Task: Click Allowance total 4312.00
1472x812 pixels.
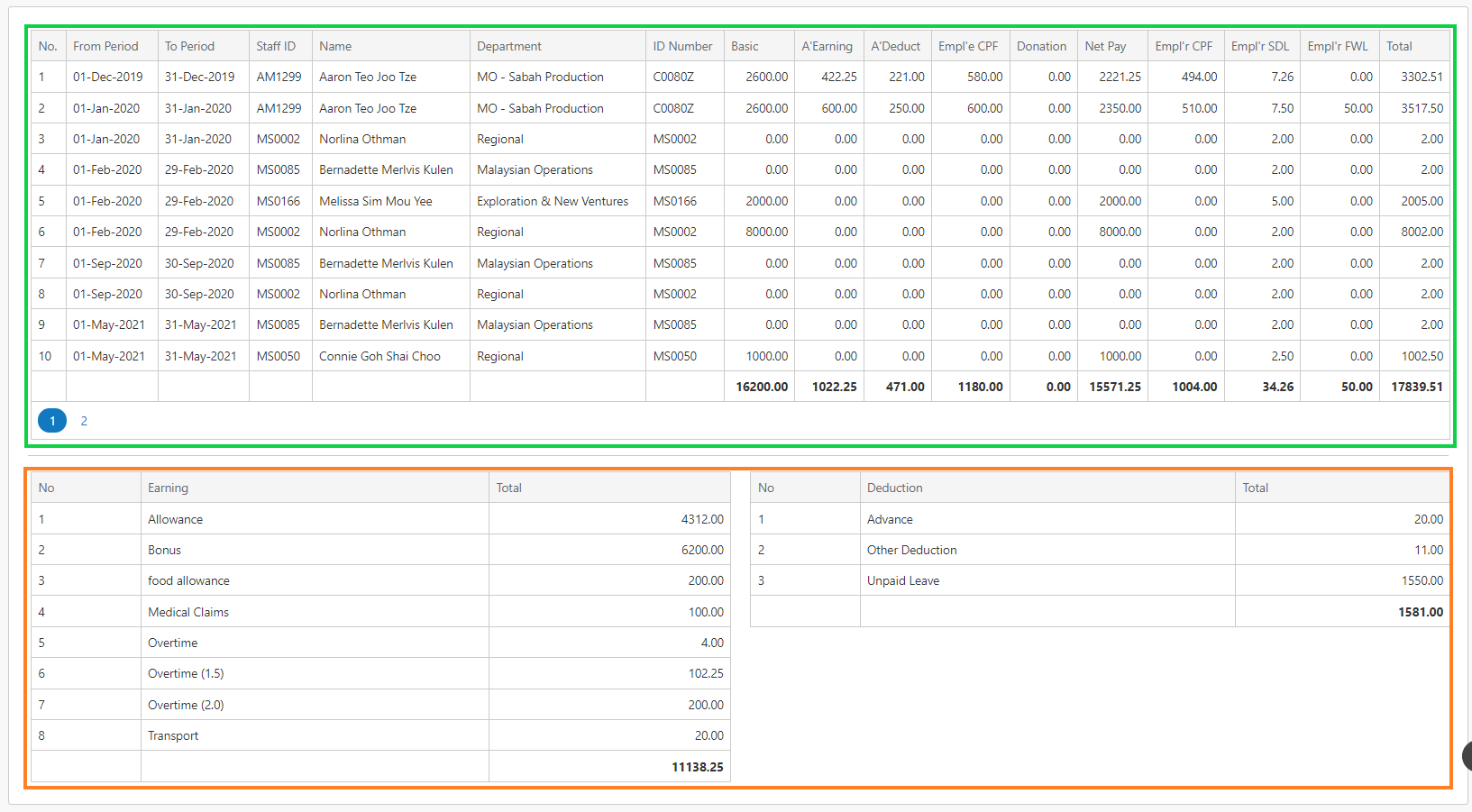Action: (x=702, y=519)
